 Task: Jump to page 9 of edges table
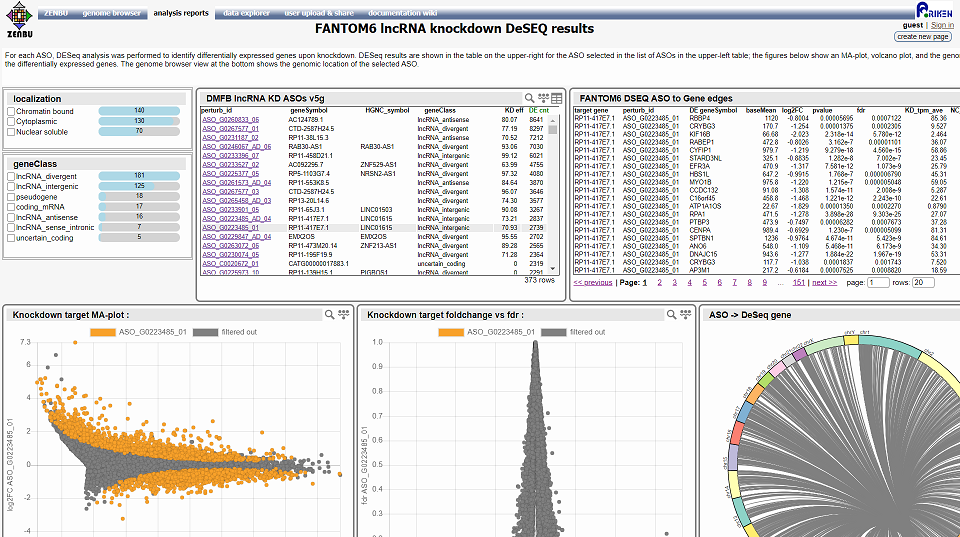pos(764,283)
